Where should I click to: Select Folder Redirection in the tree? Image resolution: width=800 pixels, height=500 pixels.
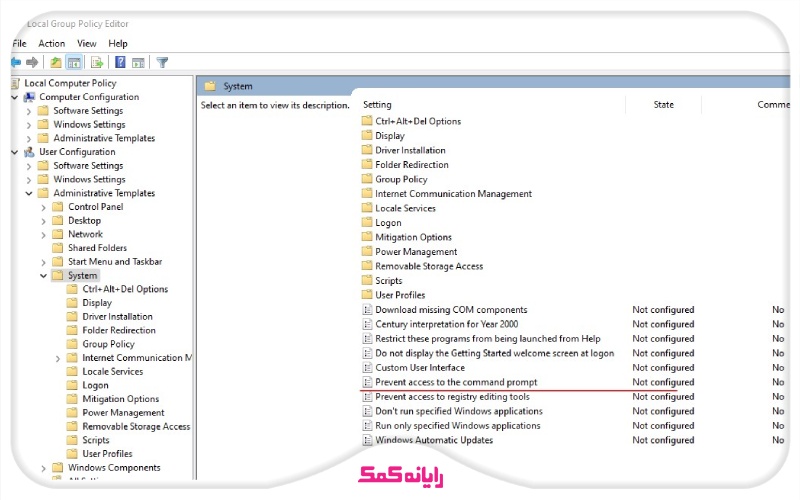pos(119,330)
